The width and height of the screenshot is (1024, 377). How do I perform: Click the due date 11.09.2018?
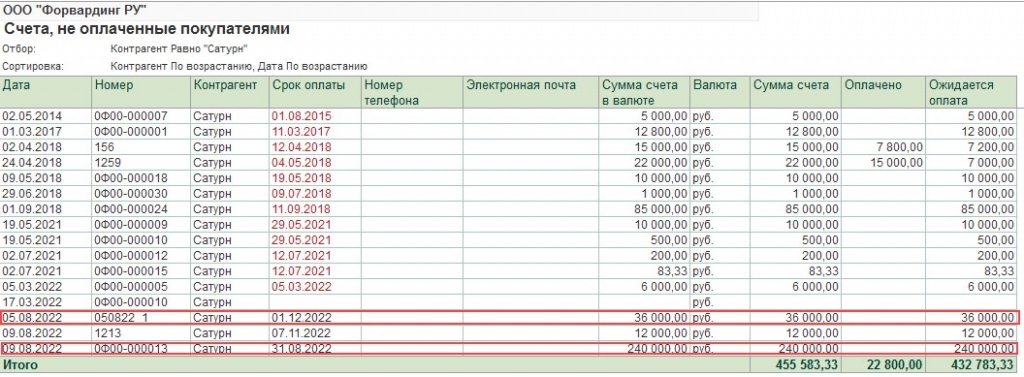302,209
